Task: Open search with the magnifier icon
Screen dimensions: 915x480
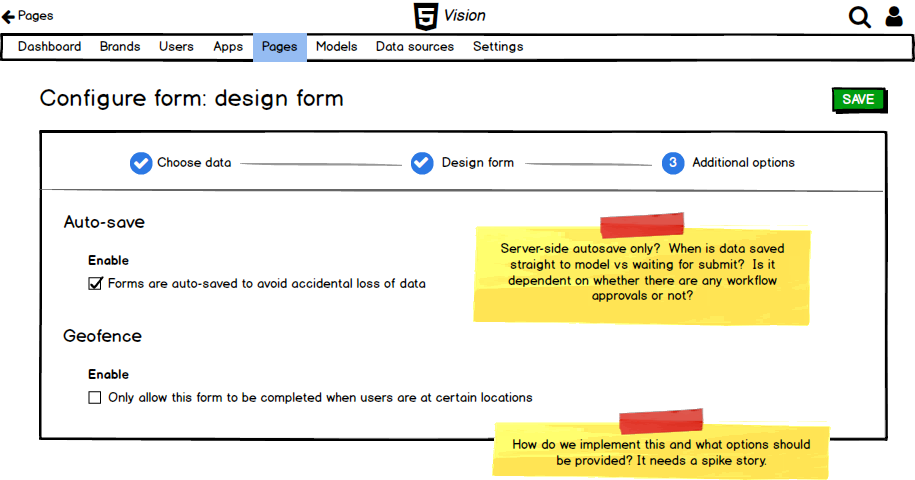Action: click(x=859, y=17)
